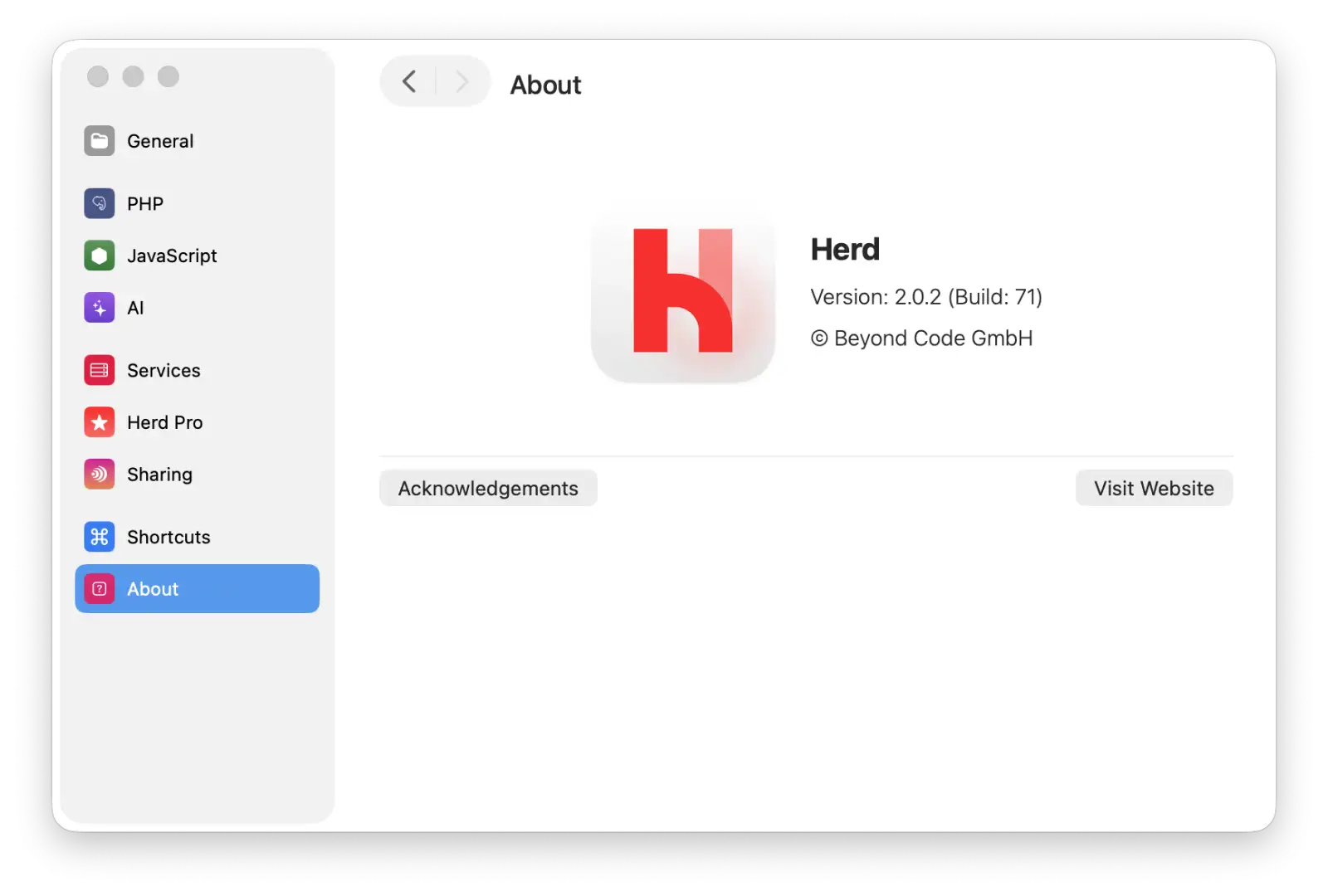Select the PHP elephant icon
1328x896 pixels.
[x=99, y=203]
